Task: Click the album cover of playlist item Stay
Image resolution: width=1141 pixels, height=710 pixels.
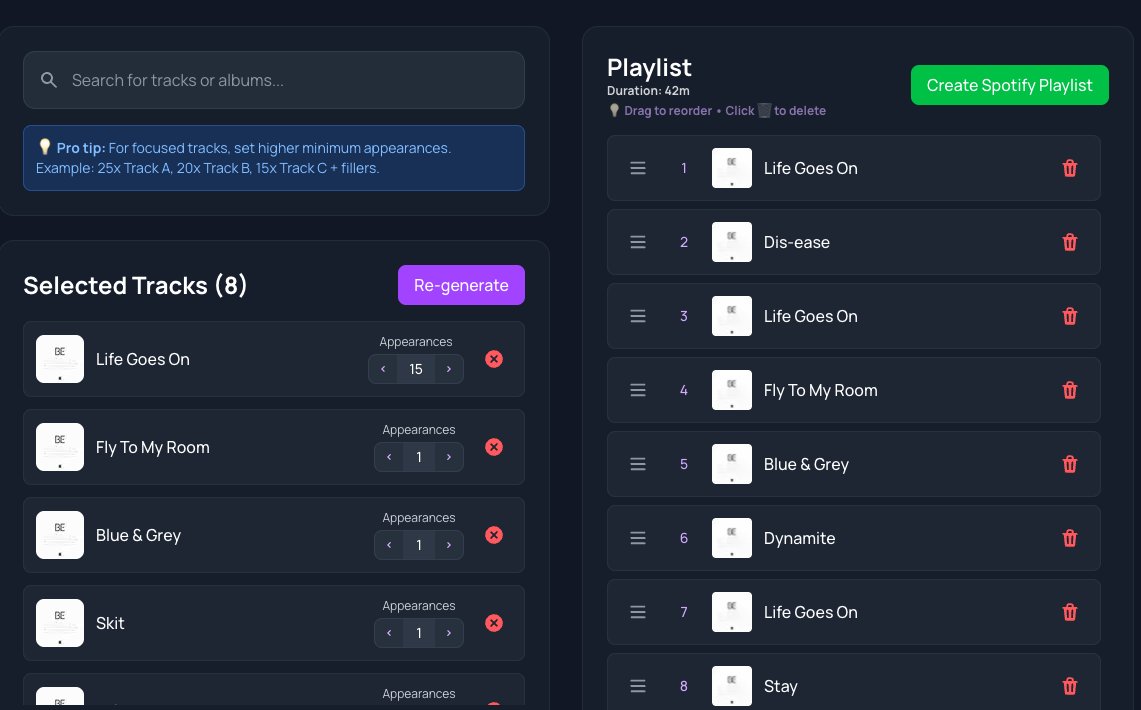Action: click(731, 686)
